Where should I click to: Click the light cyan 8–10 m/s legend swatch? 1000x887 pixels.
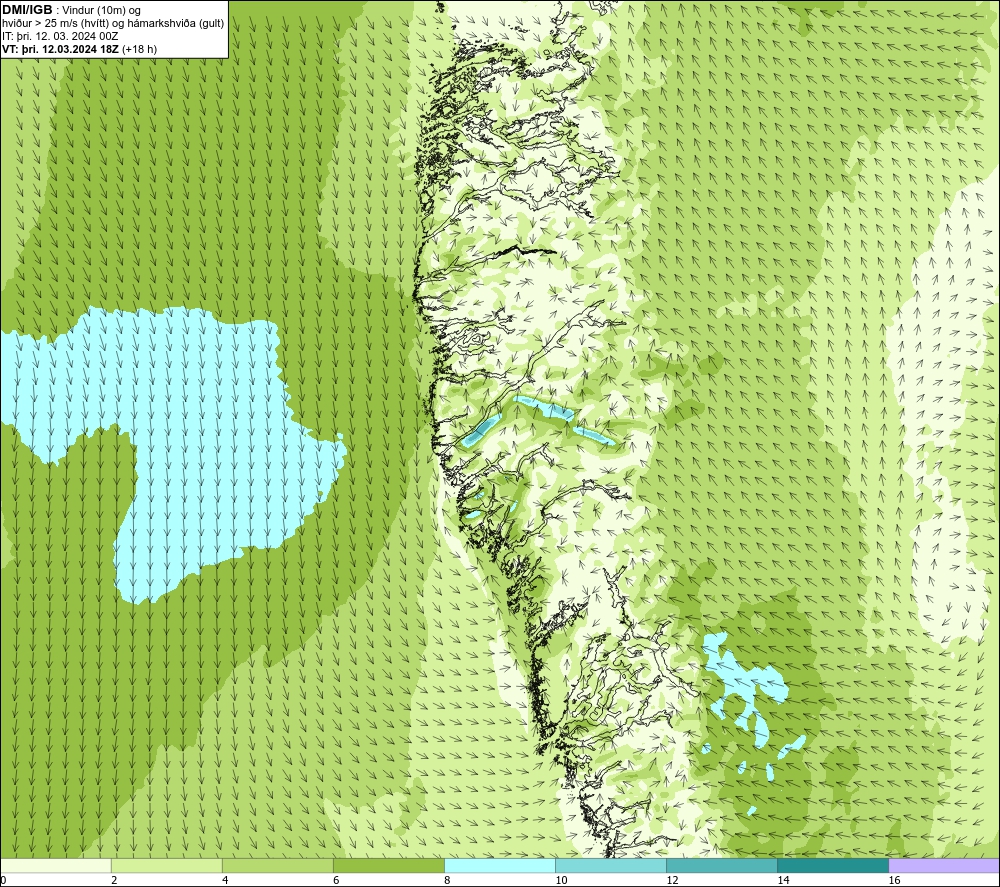500,865
